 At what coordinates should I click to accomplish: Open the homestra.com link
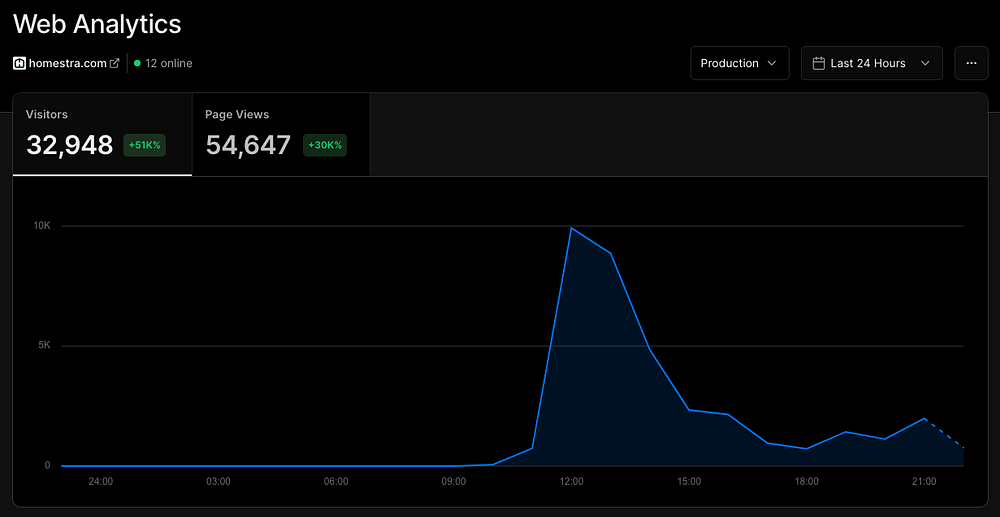coord(68,63)
